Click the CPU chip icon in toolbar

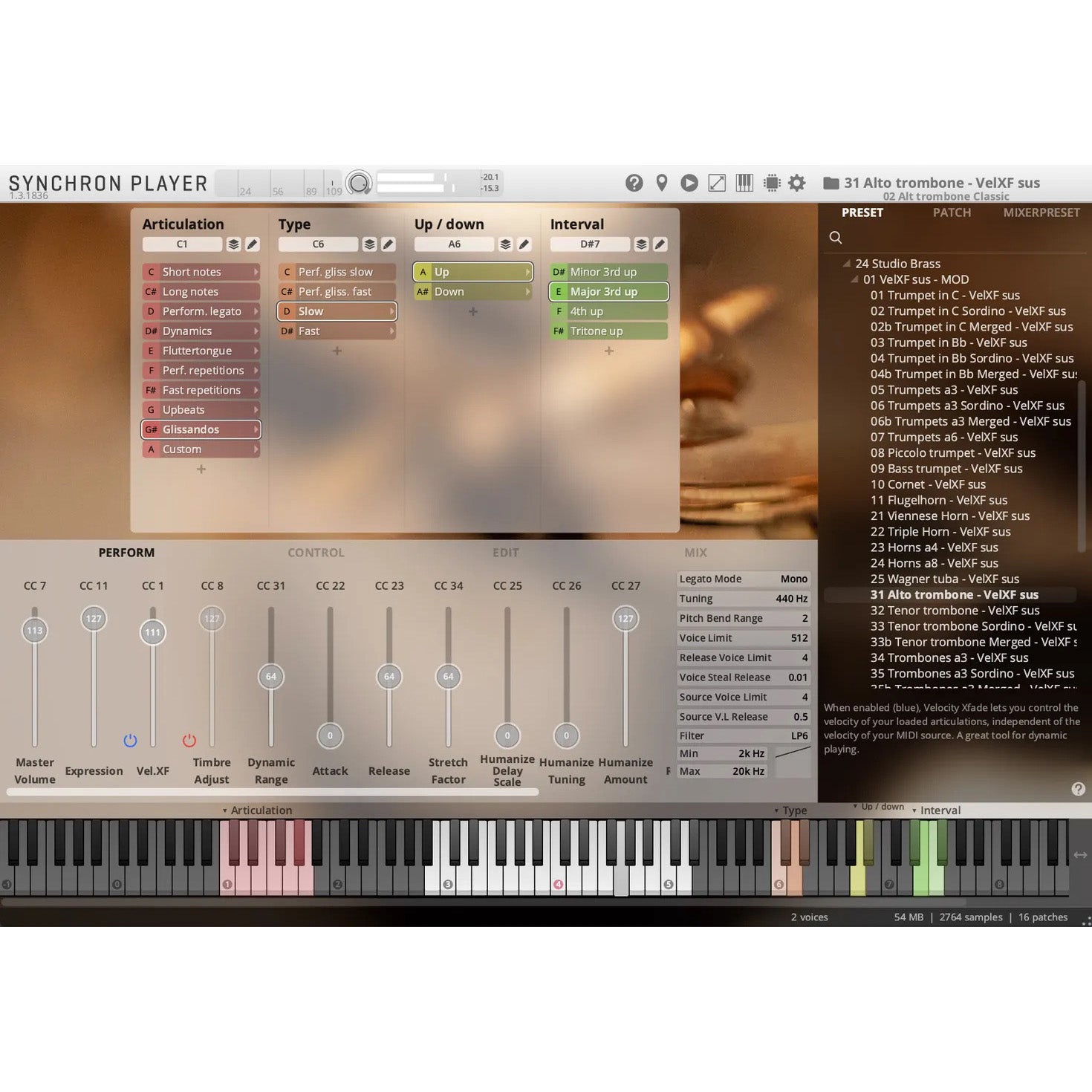(x=772, y=183)
